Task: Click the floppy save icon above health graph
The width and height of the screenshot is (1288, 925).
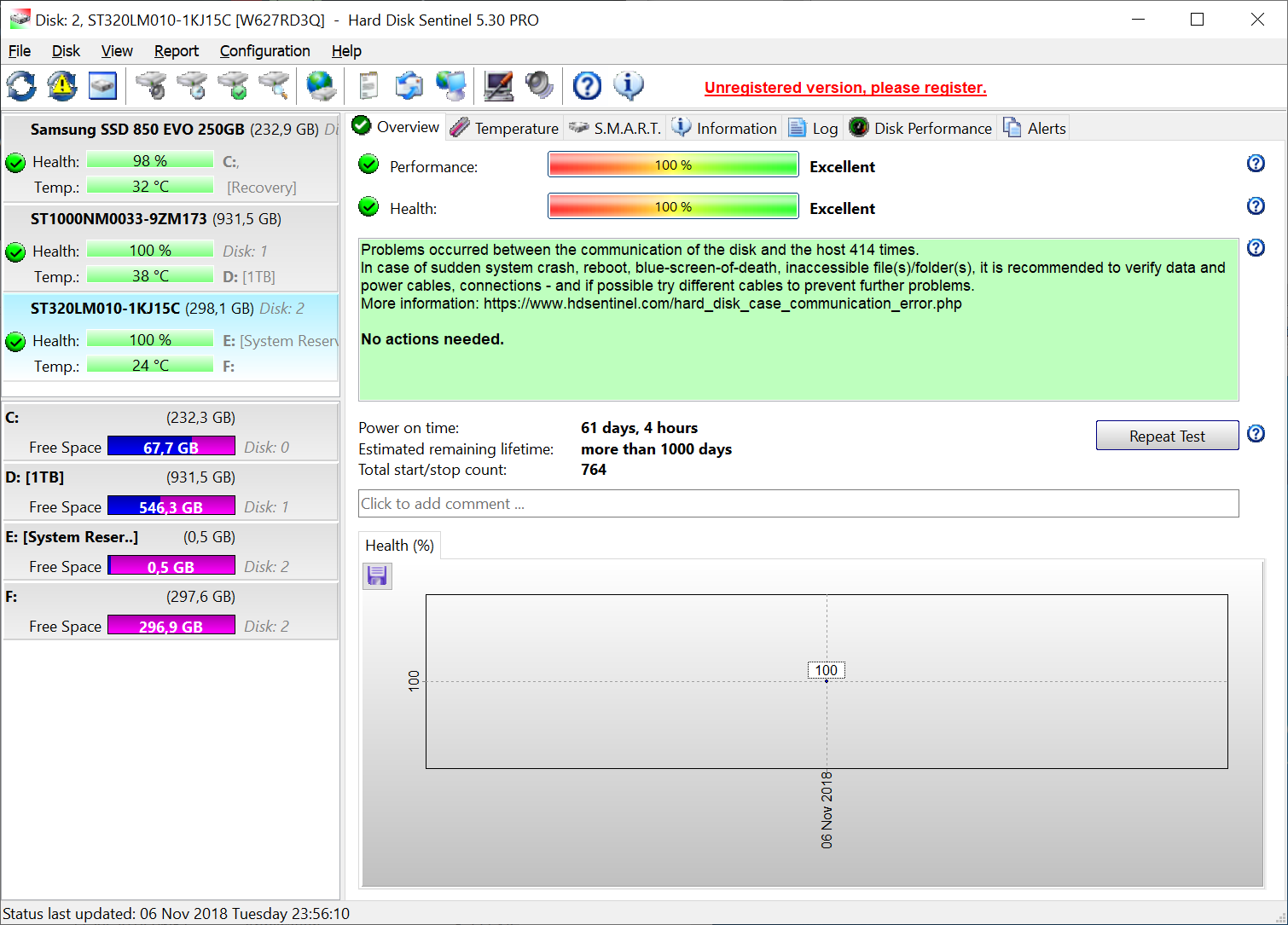Action: point(377,575)
